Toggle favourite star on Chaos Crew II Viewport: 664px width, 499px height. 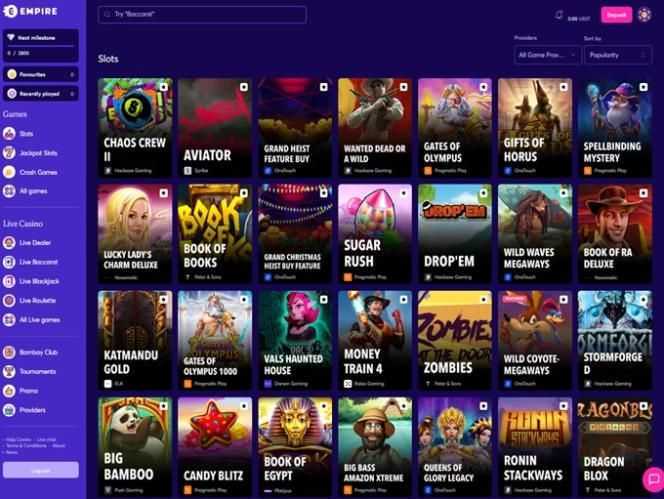point(163,87)
